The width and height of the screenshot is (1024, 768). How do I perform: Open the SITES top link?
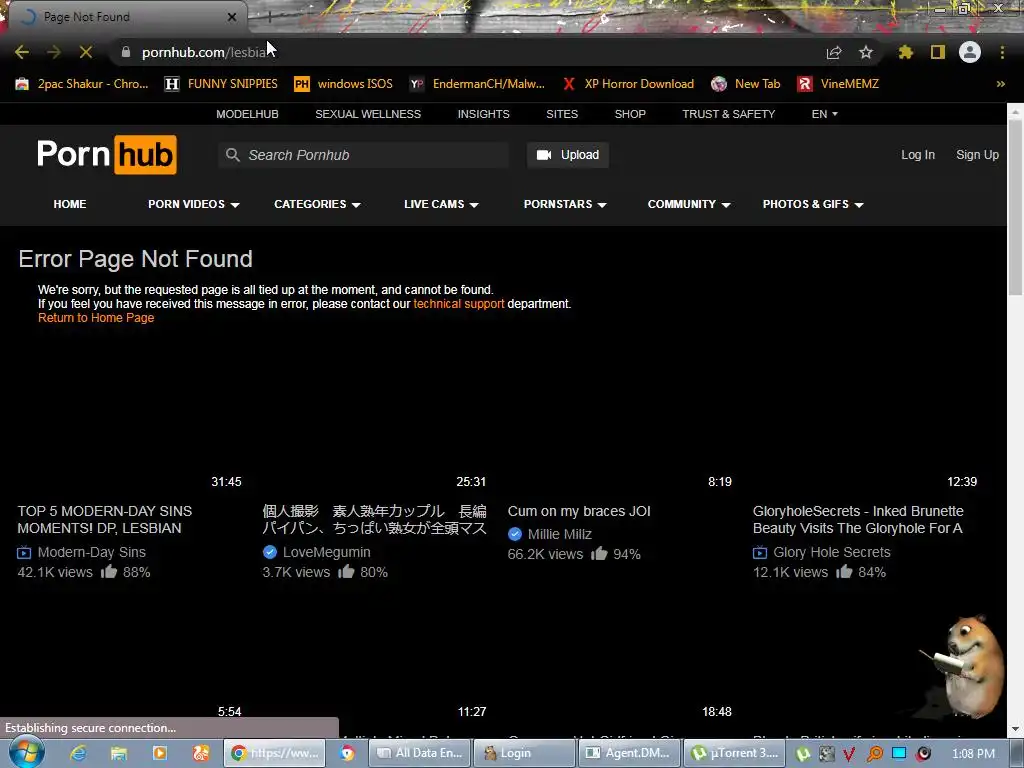[x=562, y=114]
